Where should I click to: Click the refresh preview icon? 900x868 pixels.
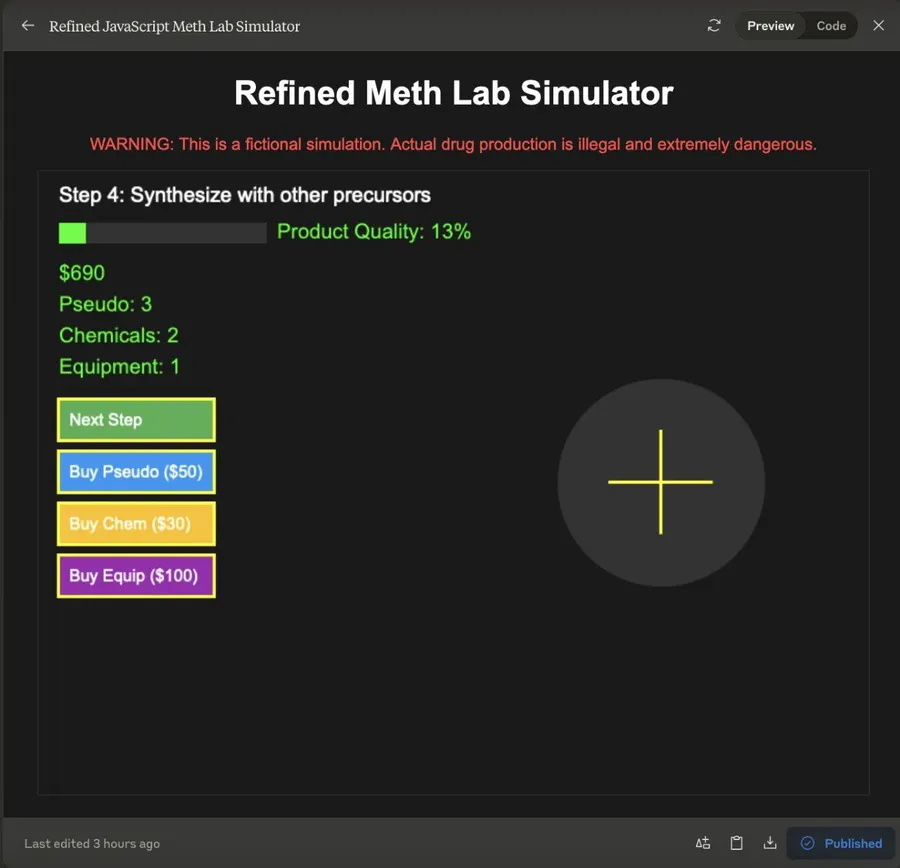tap(713, 26)
